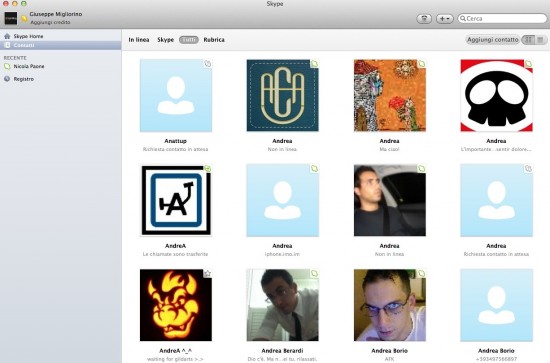Switch to list view of contacts
This screenshot has height=363, width=550.
(x=541, y=40)
